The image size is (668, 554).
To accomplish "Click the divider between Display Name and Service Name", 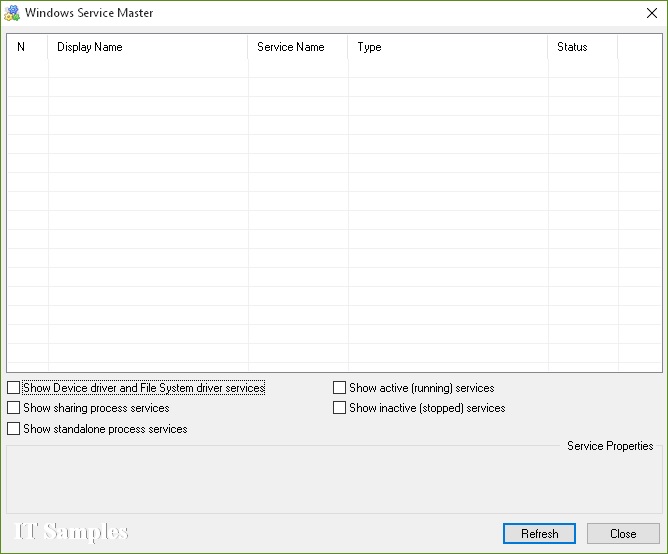I will pyautogui.click(x=248, y=47).
